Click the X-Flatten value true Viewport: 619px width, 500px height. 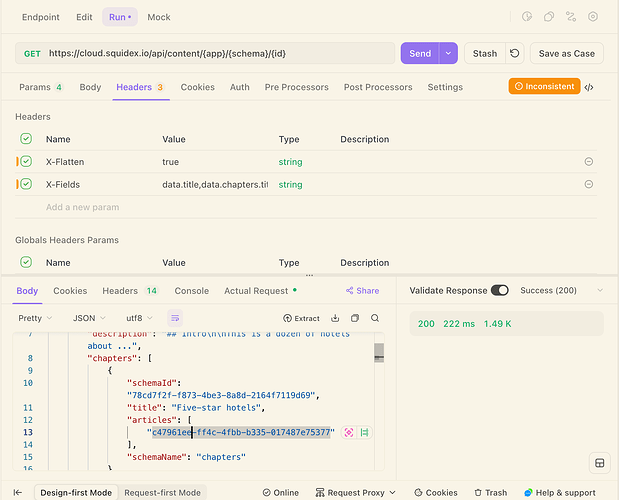171,162
